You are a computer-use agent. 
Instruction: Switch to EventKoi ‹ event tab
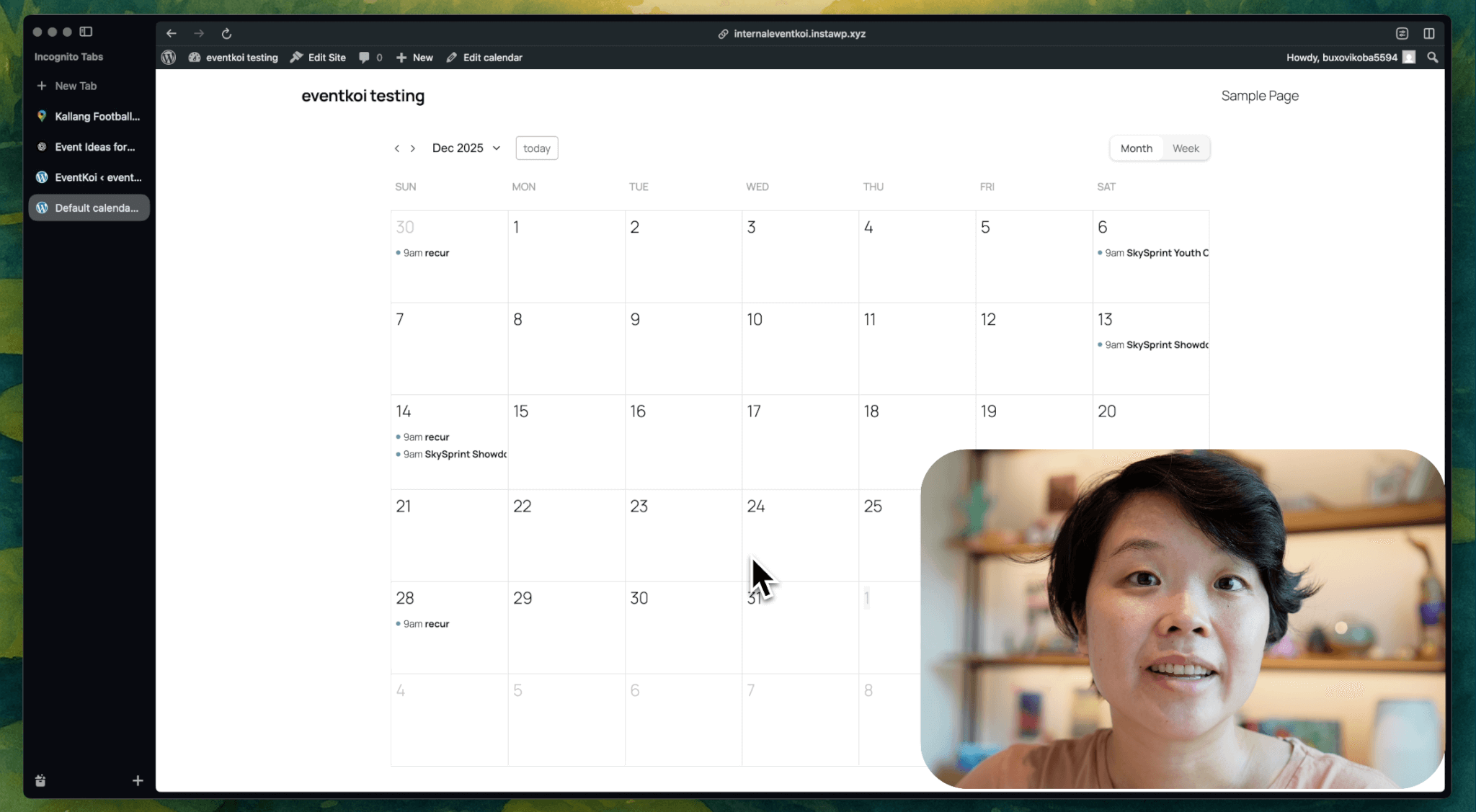89,177
